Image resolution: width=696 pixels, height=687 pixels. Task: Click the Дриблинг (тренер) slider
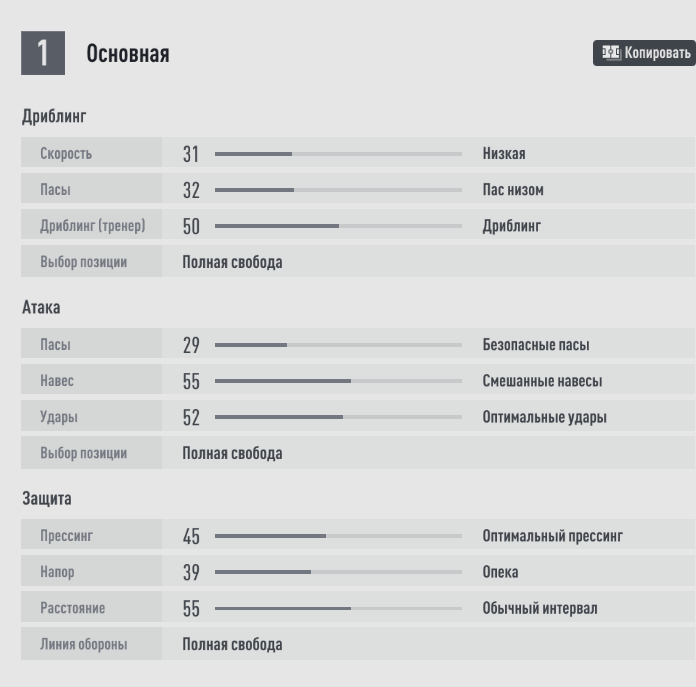coord(338,226)
